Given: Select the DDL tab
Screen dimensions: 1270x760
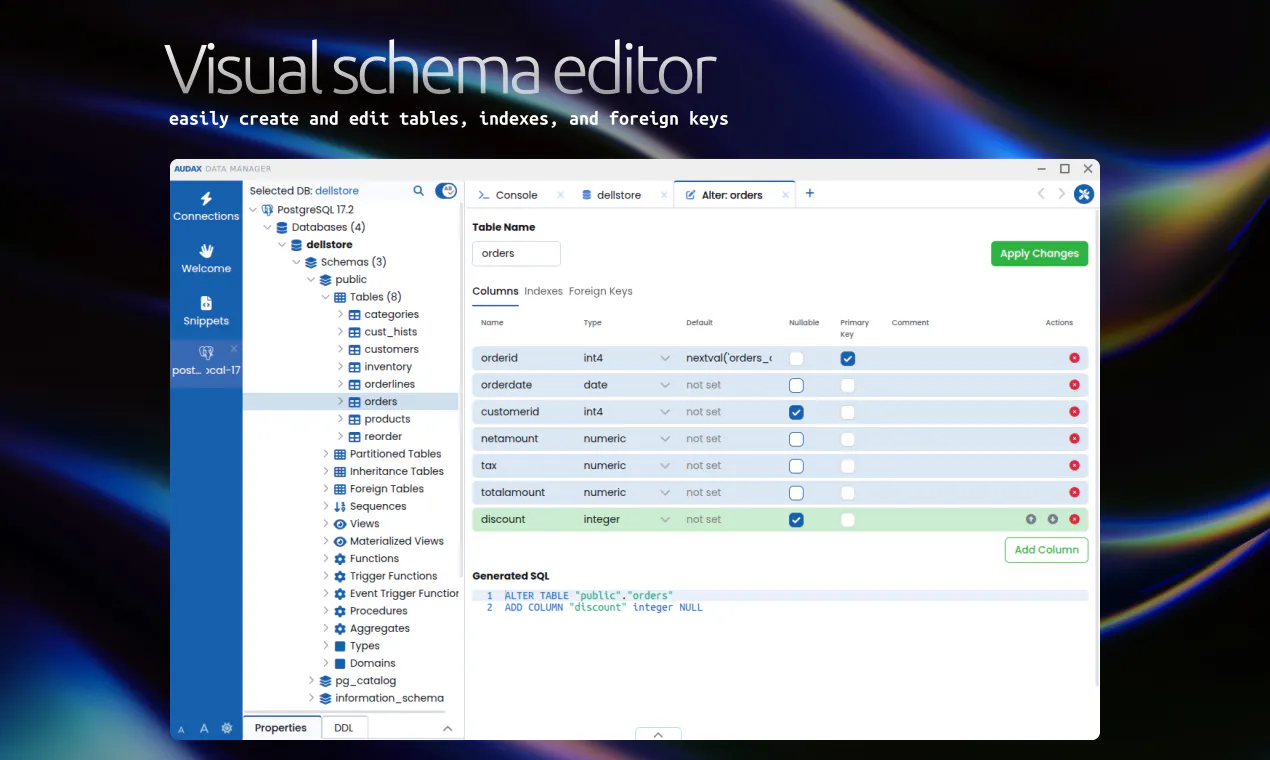Looking at the screenshot, I should [x=344, y=728].
